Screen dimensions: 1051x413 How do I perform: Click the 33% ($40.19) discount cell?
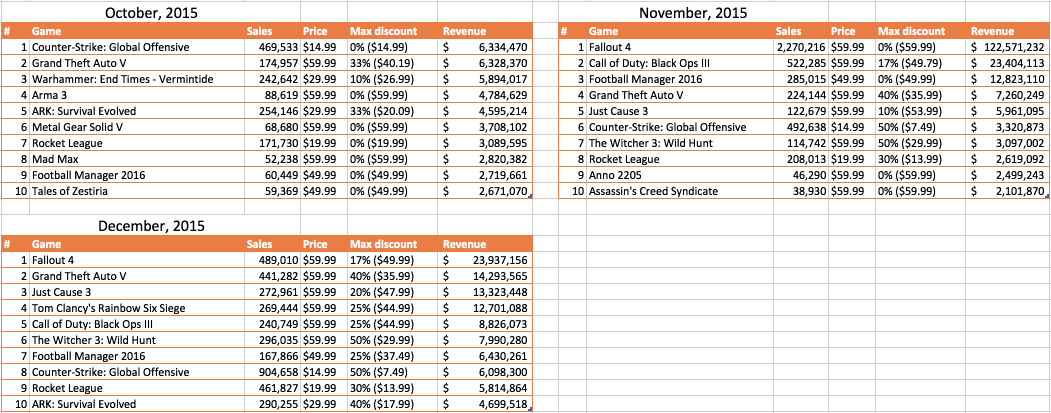(x=380, y=64)
